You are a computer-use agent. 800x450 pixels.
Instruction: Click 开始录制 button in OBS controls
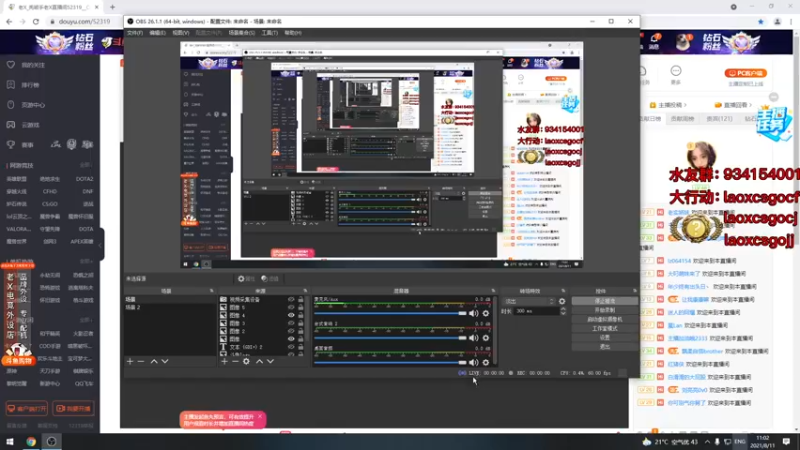coord(605,310)
